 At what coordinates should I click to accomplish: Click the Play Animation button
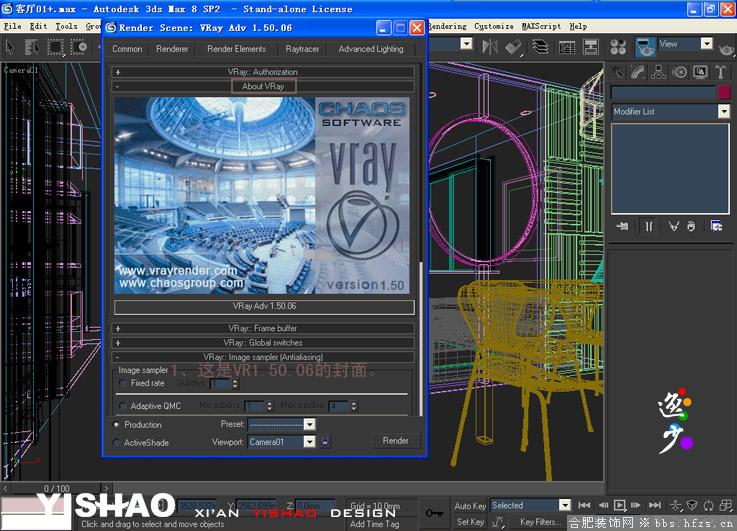[x=619, y=506]
